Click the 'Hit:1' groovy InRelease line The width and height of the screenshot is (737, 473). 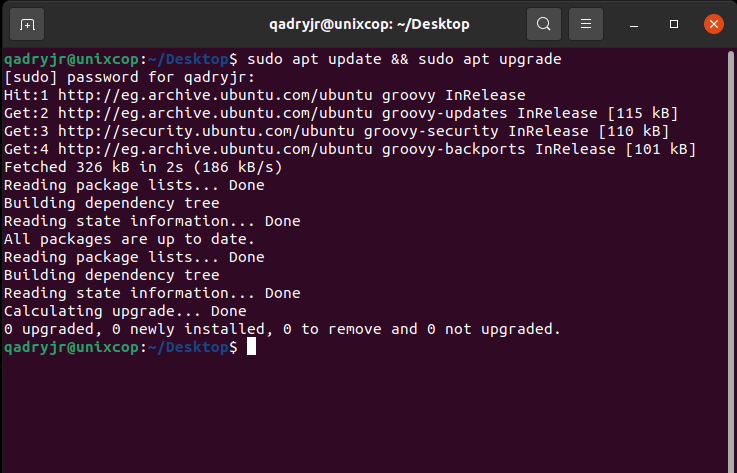(x=265, y=95)
